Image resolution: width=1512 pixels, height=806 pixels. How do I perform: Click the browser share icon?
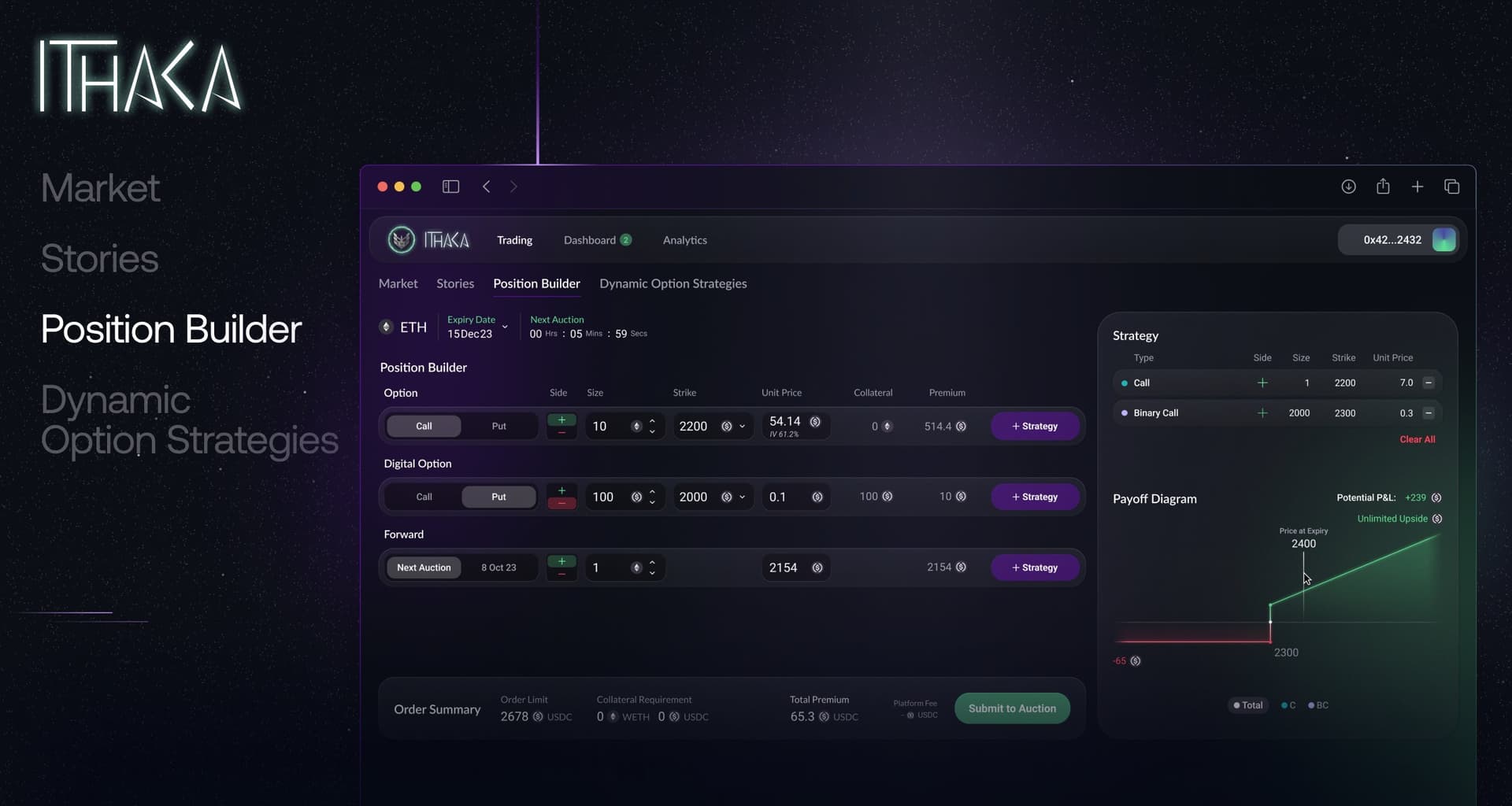[1383, 187]
